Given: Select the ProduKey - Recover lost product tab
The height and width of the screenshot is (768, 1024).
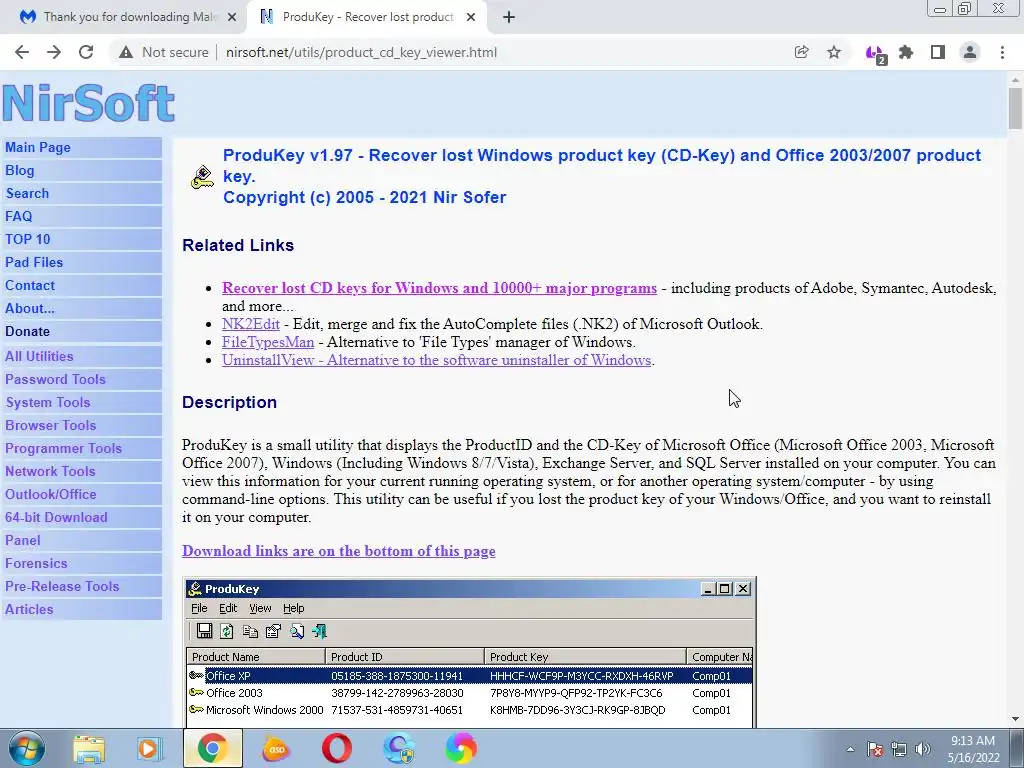Looking at the screenshot, I should 367,17.
